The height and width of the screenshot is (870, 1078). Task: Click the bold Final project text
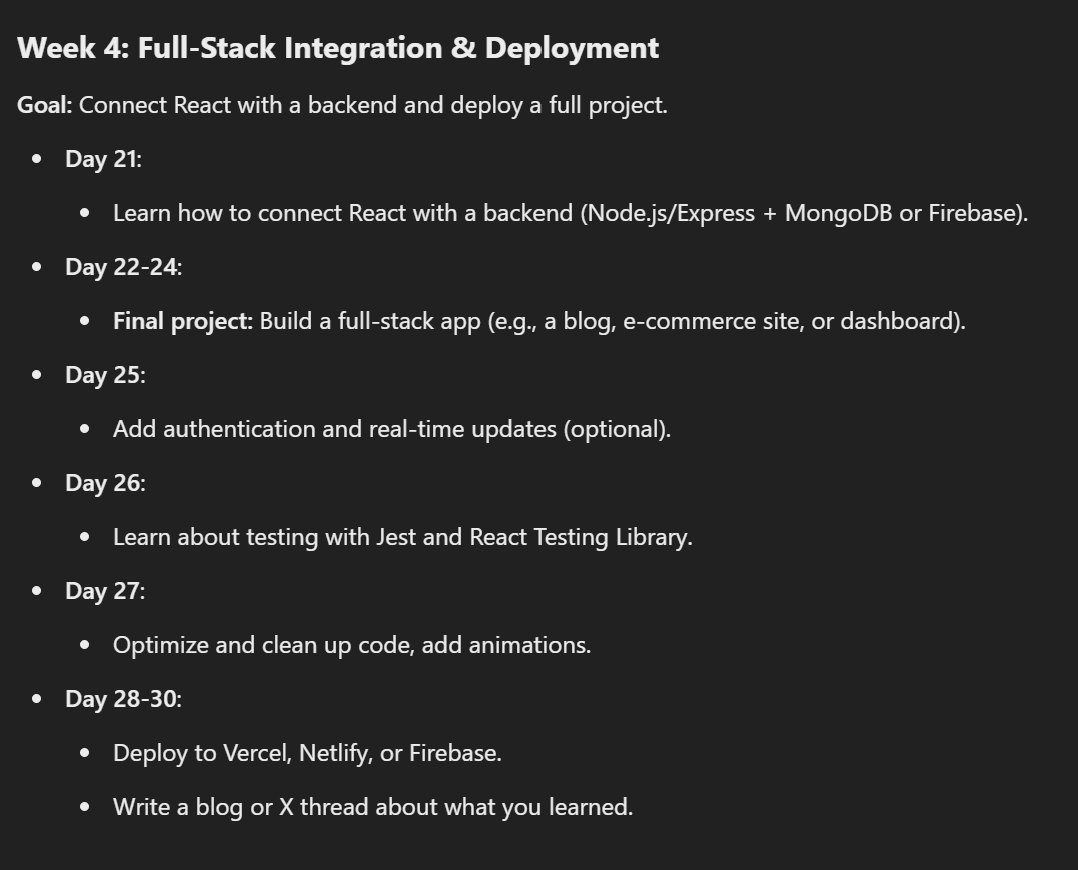pyautogui.click(x=183, y=321)
